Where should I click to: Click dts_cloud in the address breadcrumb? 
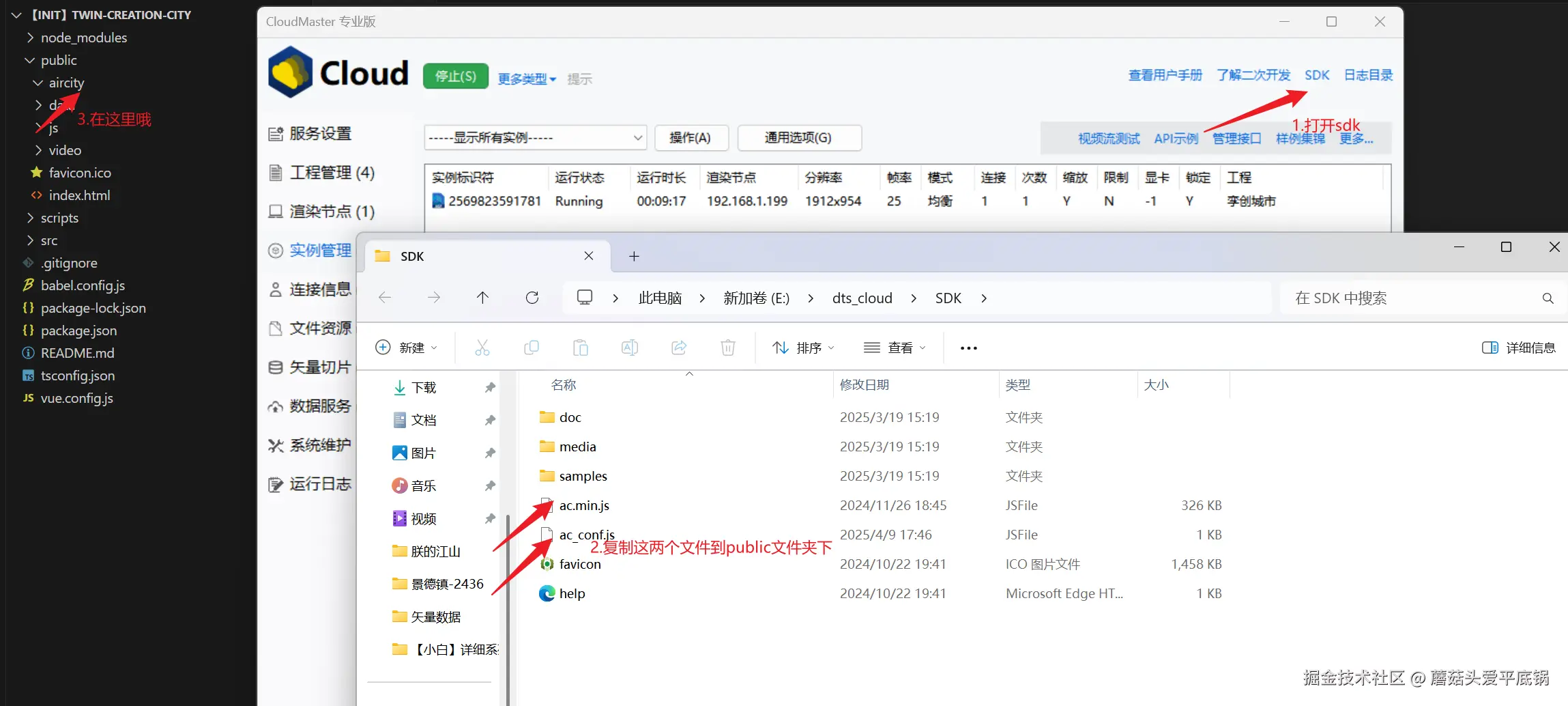(862, 298)
